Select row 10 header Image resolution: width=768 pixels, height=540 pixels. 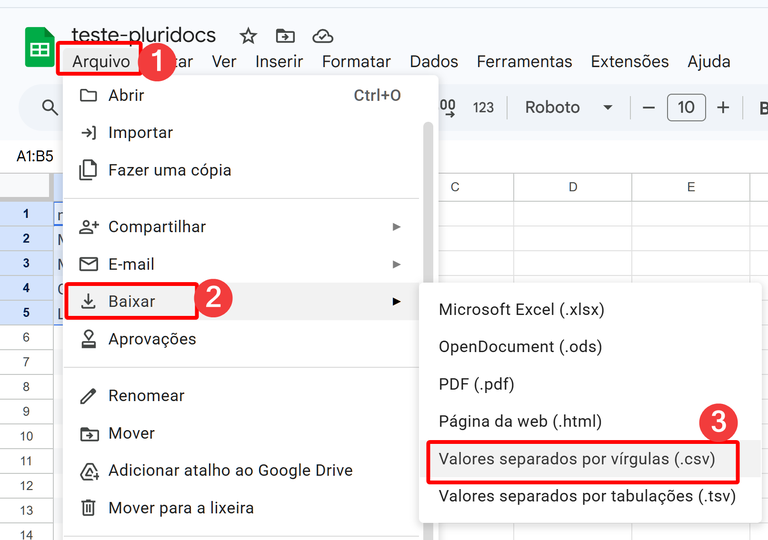[26, 436]
